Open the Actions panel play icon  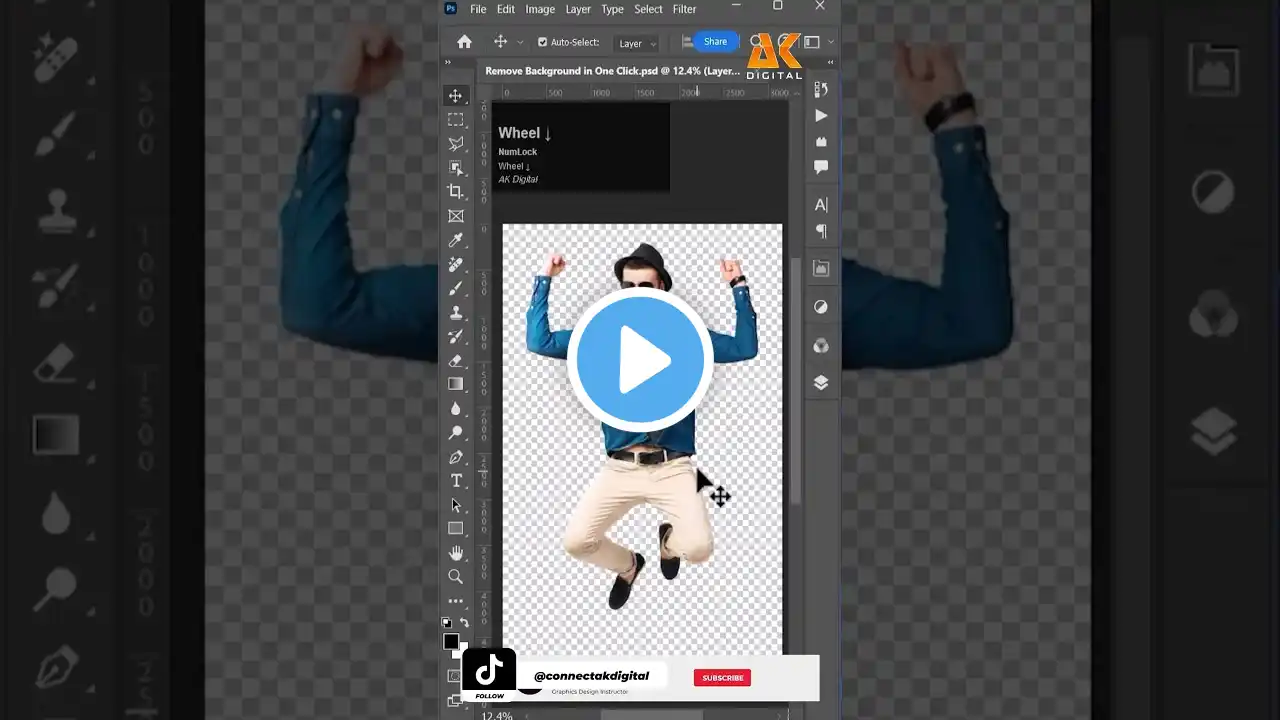[821, 116]
